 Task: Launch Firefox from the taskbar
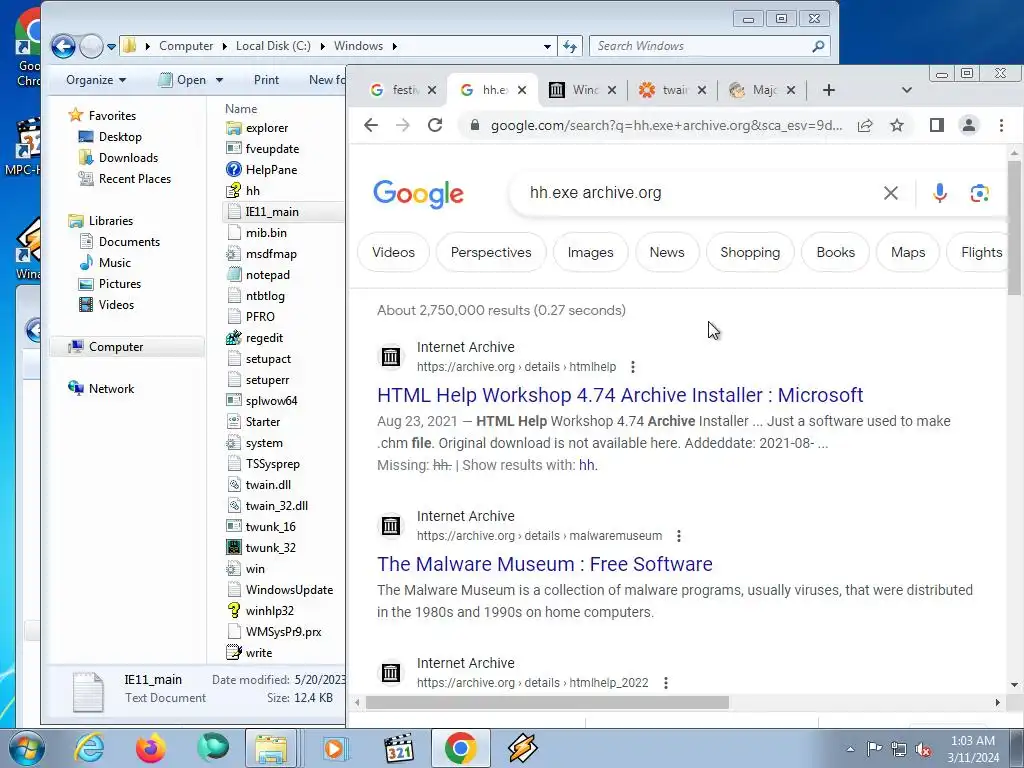150,748
